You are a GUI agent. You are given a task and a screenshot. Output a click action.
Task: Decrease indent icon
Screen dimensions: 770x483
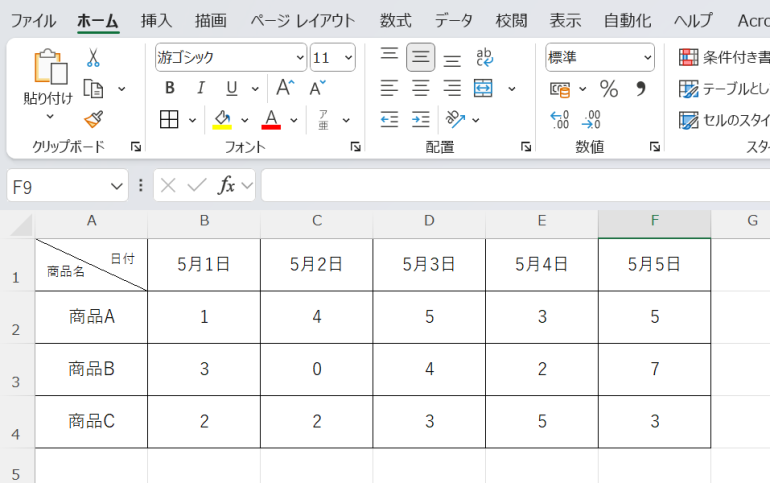tap(389, 119)
